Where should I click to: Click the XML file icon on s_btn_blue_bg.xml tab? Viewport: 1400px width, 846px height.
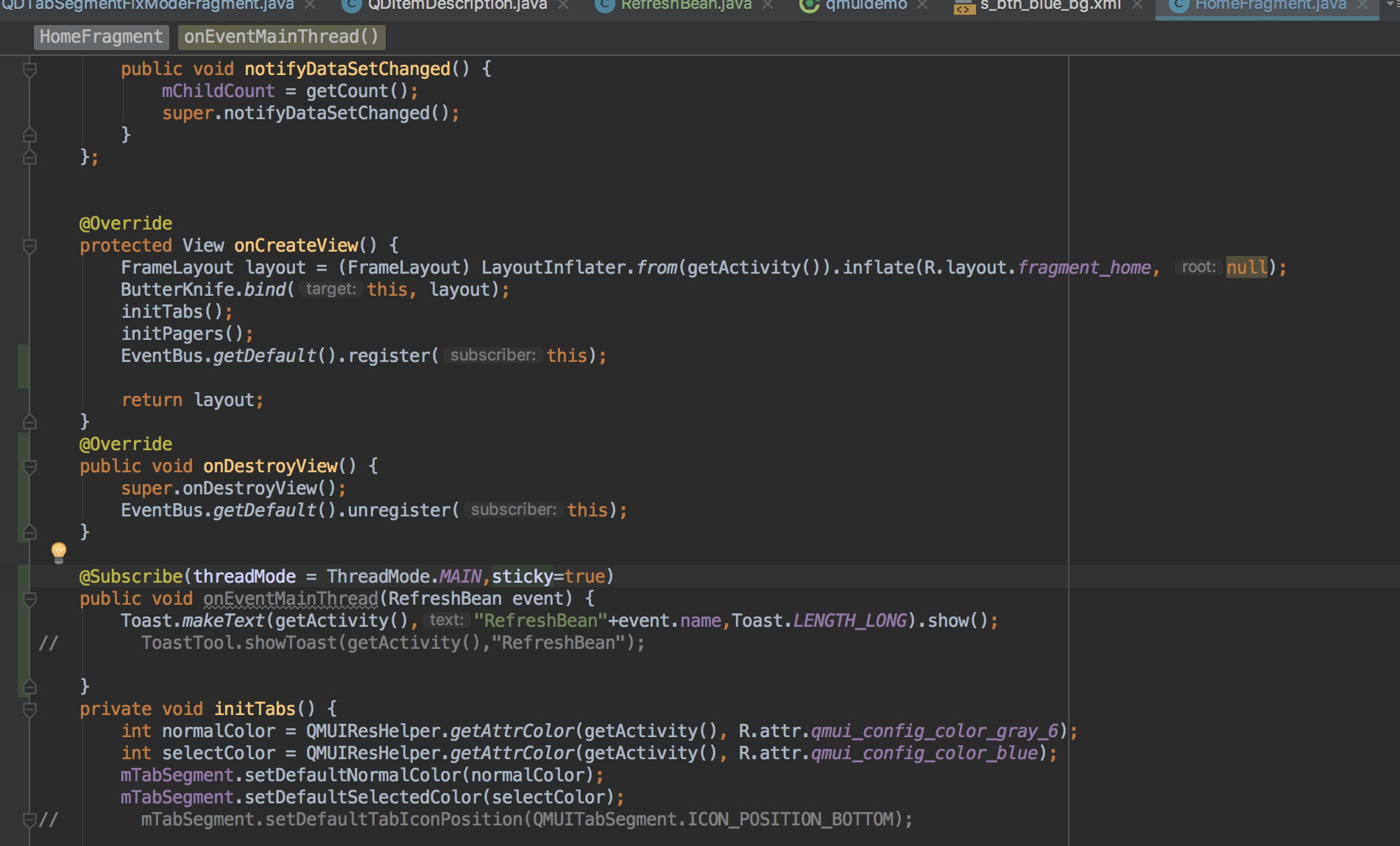point(964,7)
